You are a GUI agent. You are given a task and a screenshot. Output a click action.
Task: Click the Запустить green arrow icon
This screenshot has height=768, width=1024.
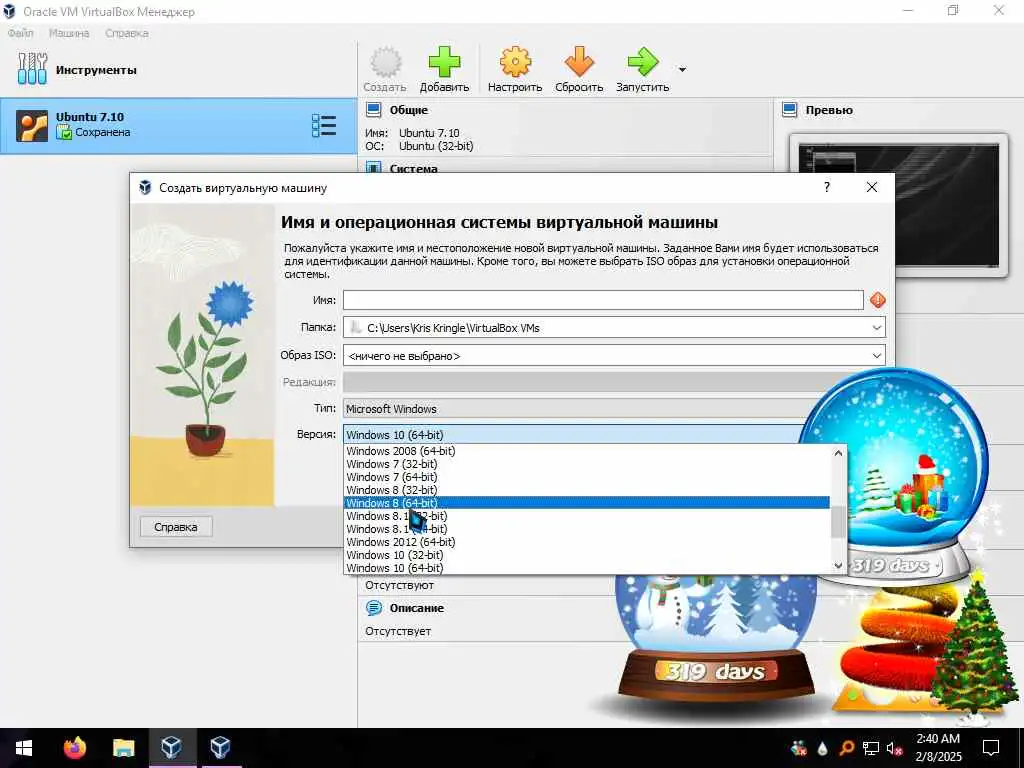tap(643, 63)
